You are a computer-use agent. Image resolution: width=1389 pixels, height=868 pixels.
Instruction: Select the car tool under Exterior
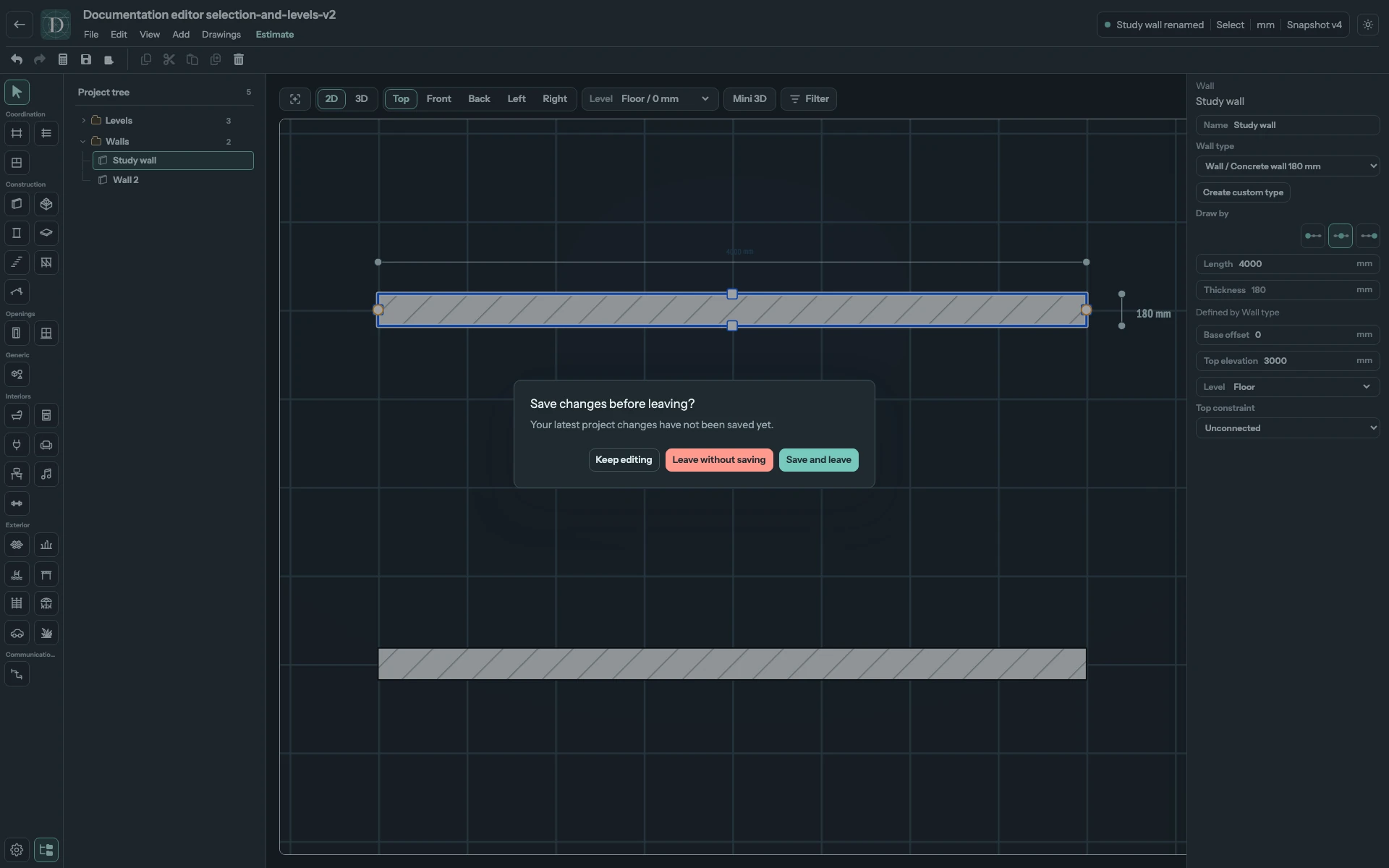click(x=17, y=633)
